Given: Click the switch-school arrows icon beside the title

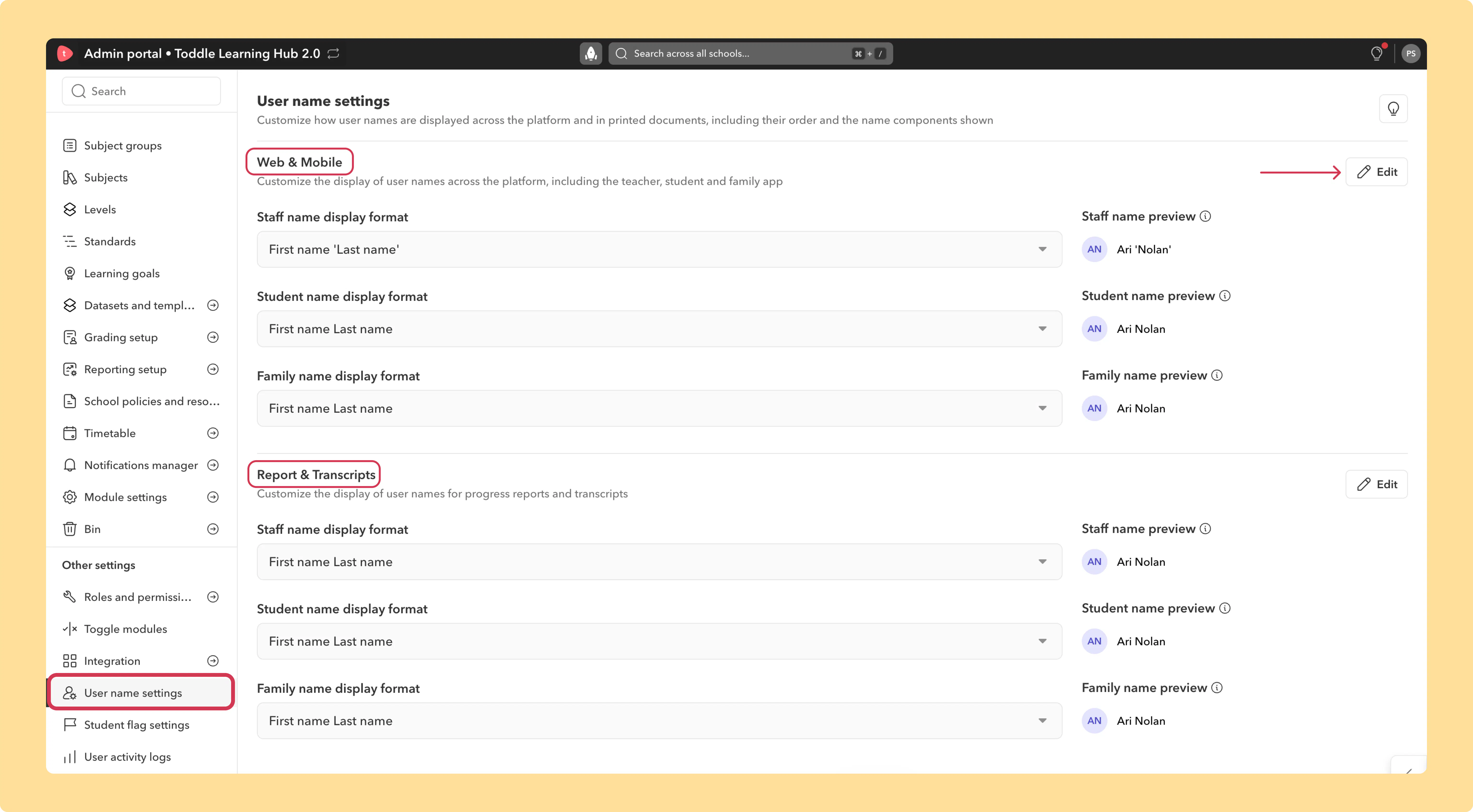Looking at the screenshot, I should click(x=333, y=53).
